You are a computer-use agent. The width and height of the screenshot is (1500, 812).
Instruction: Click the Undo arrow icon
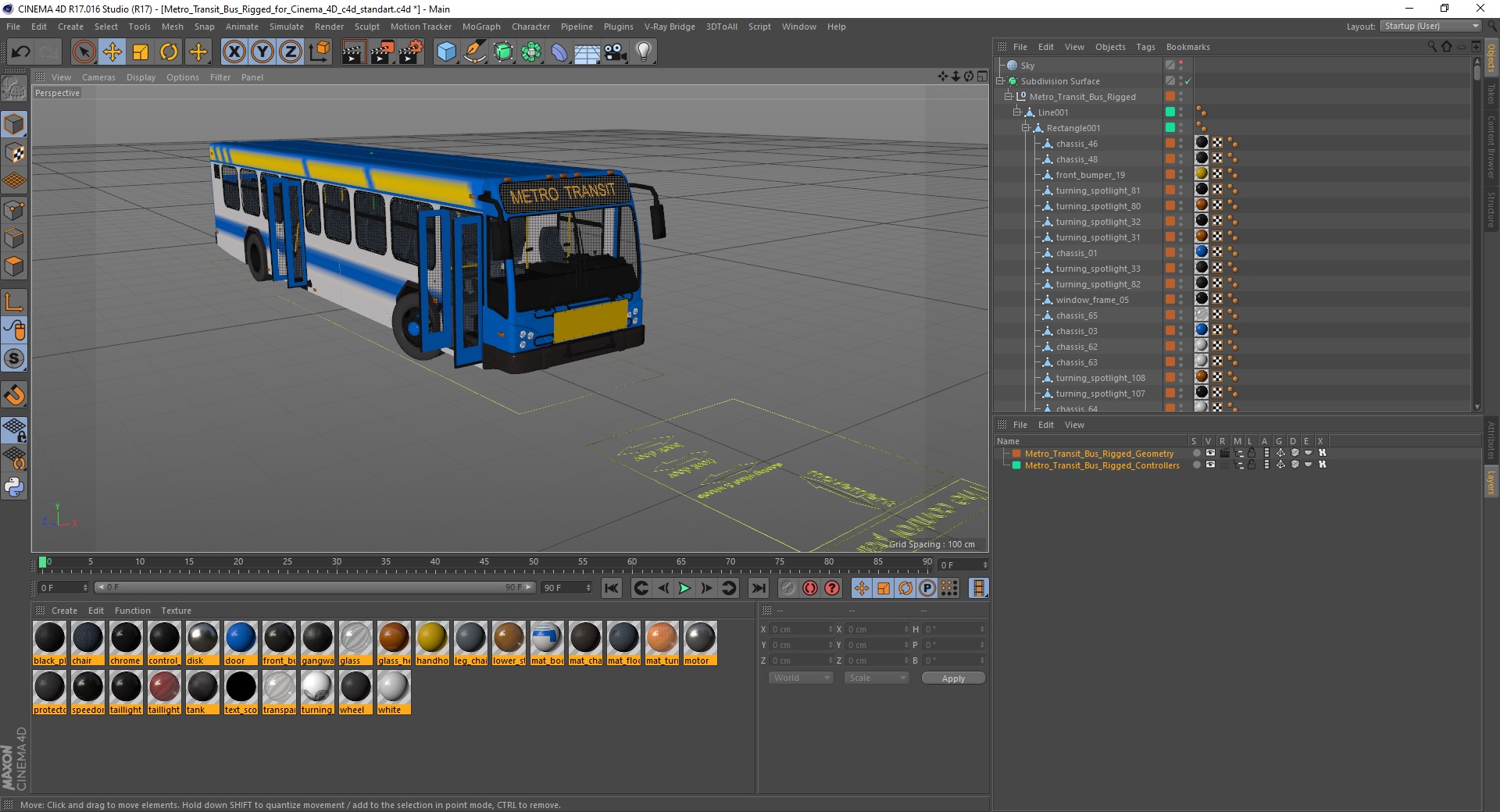point(21,52)
